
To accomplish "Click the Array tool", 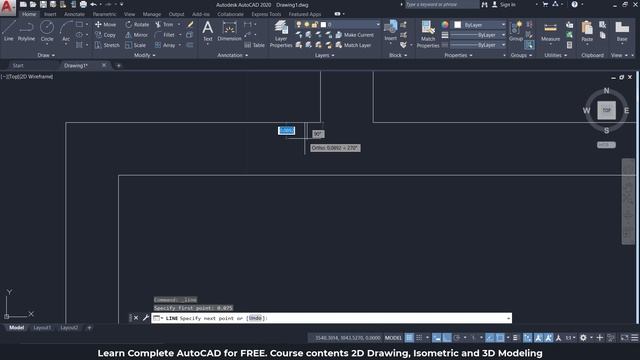I will pos(165,45).
